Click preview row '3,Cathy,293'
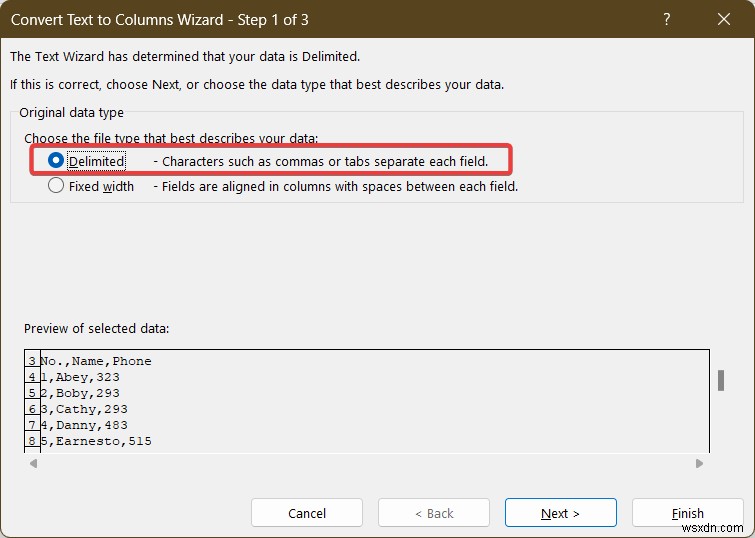 coord(84,409)
